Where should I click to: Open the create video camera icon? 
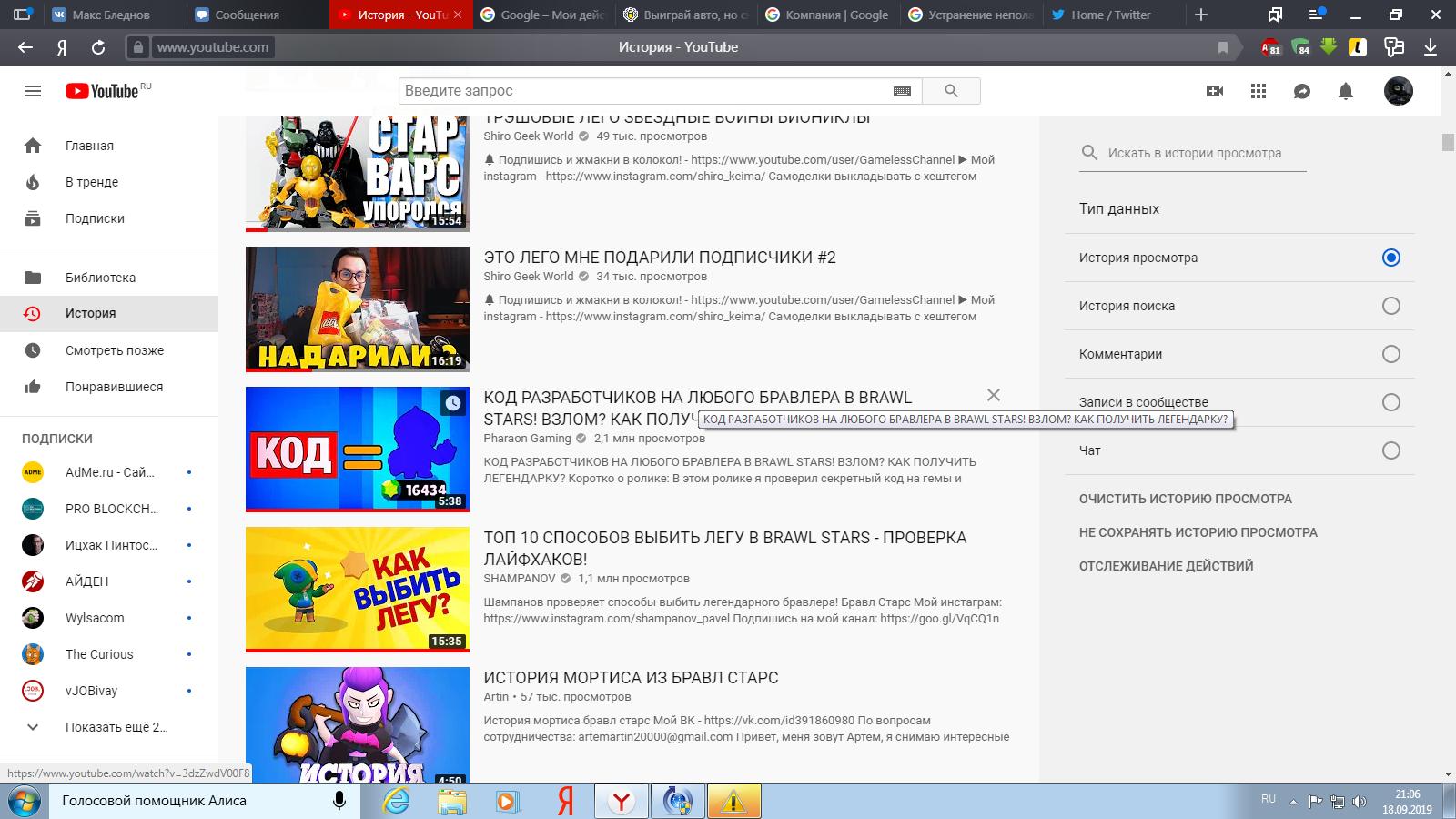coord(1215,91)
